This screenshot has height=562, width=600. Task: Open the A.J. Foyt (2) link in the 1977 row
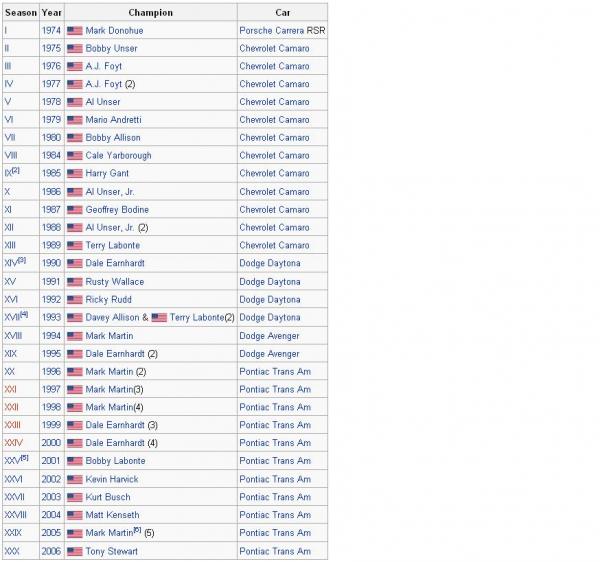pos(104,84)
